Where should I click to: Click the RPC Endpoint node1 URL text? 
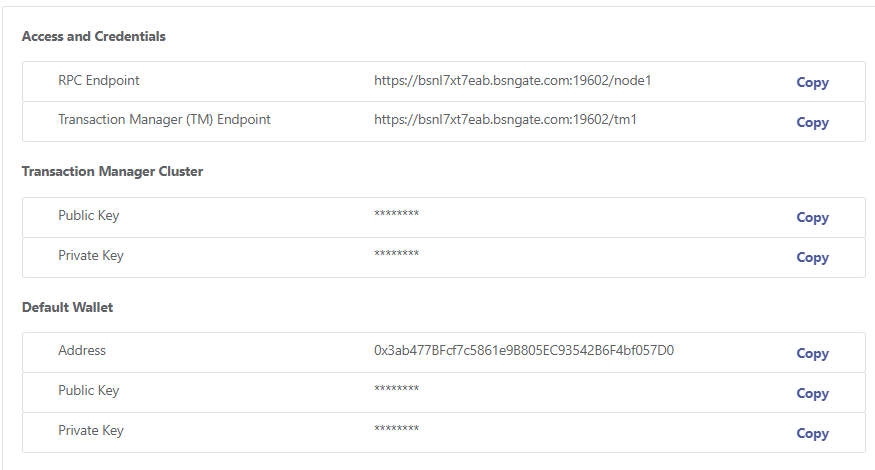pyautogui.click(x=512, y=80)
